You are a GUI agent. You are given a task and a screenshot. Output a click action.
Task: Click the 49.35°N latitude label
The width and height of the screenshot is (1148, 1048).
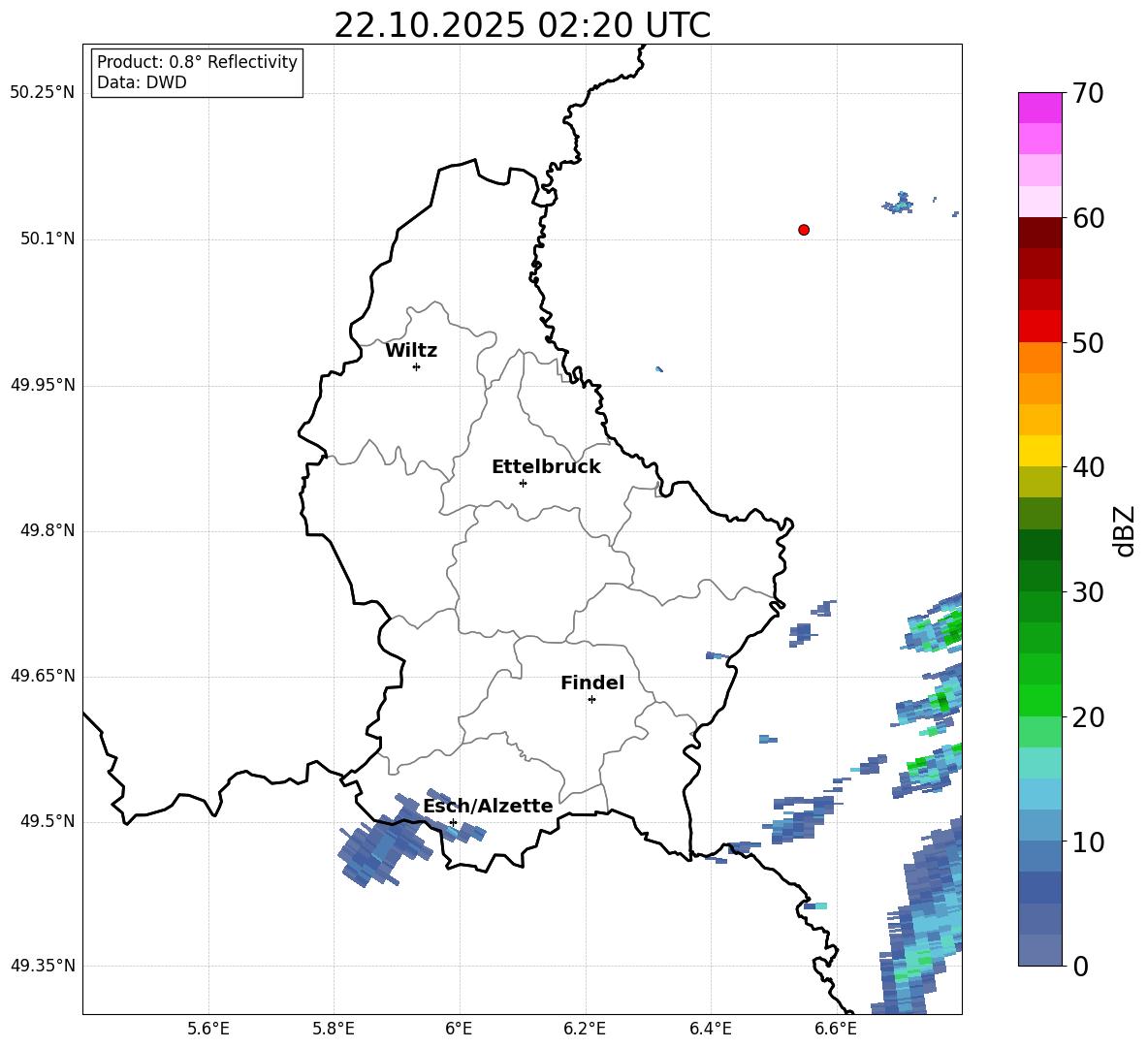pos(43,966)
